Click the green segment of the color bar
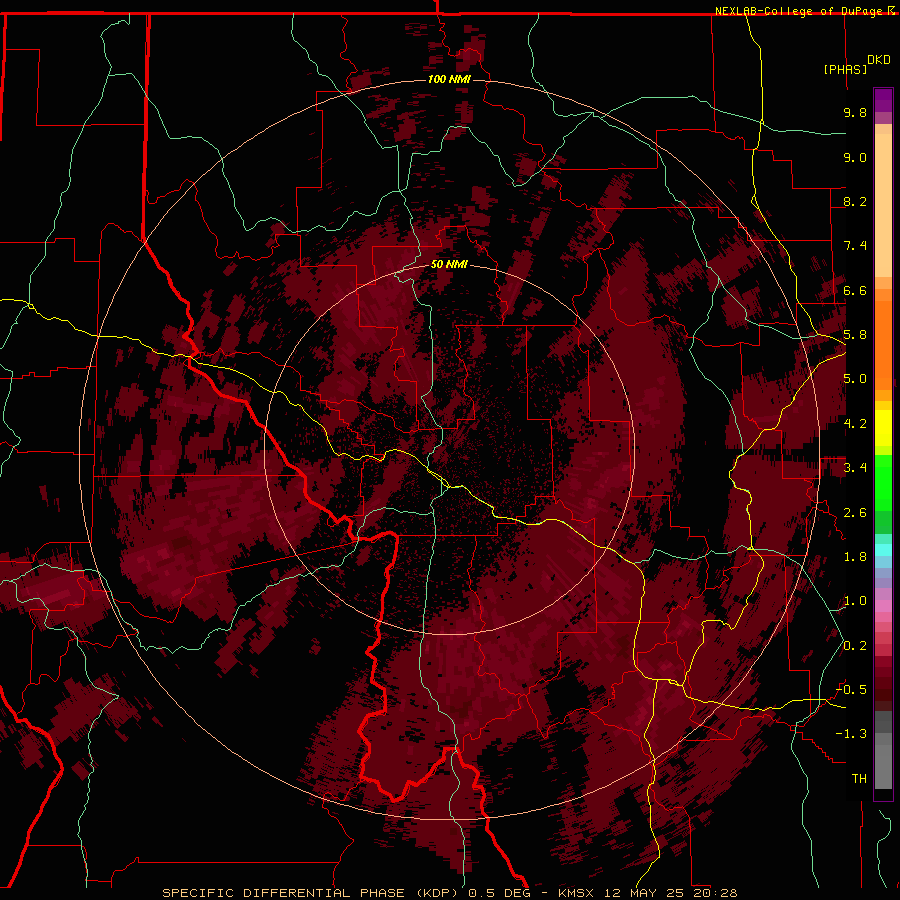Screen dimensions: 900x900 [883, 483]
